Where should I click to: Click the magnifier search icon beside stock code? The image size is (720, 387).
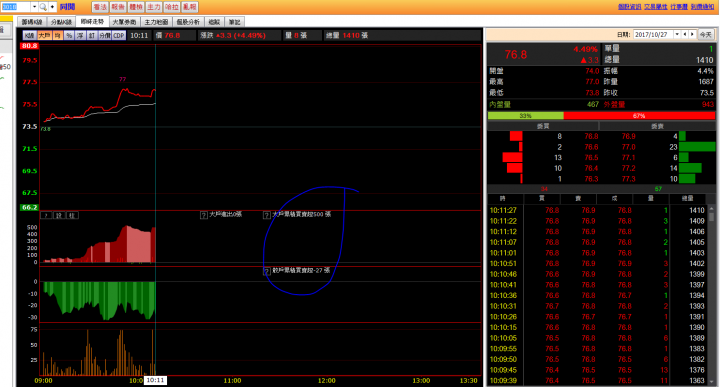point(43,7)
